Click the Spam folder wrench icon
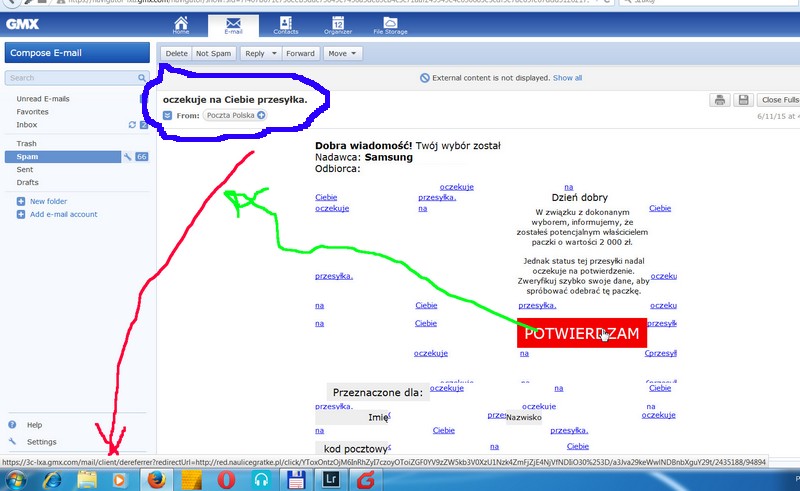The width and height of the screenshot is (800, 491). [128, 157]
